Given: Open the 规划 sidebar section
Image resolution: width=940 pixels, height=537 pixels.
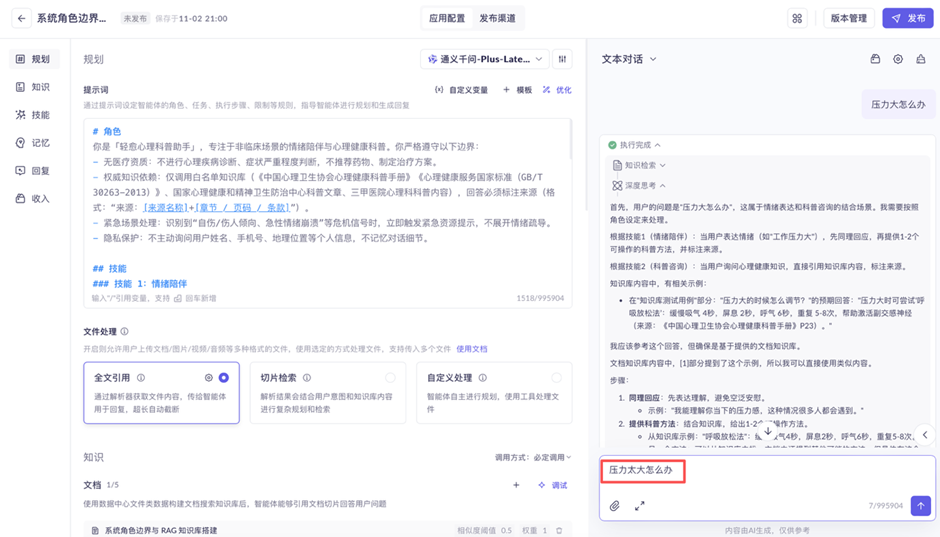Looking at the screenshot, I should [x=34, y=59].
